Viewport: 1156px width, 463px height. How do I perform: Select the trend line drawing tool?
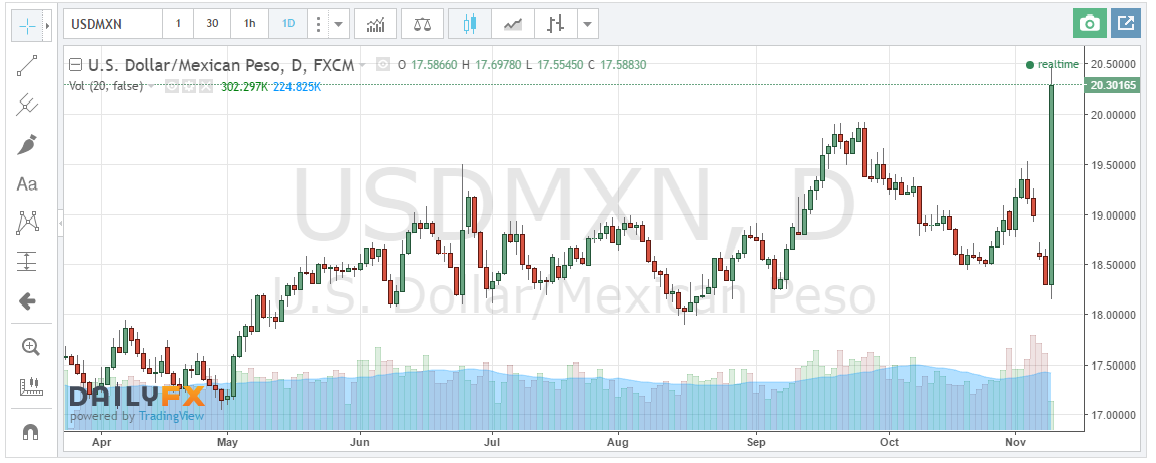(27, 66)
